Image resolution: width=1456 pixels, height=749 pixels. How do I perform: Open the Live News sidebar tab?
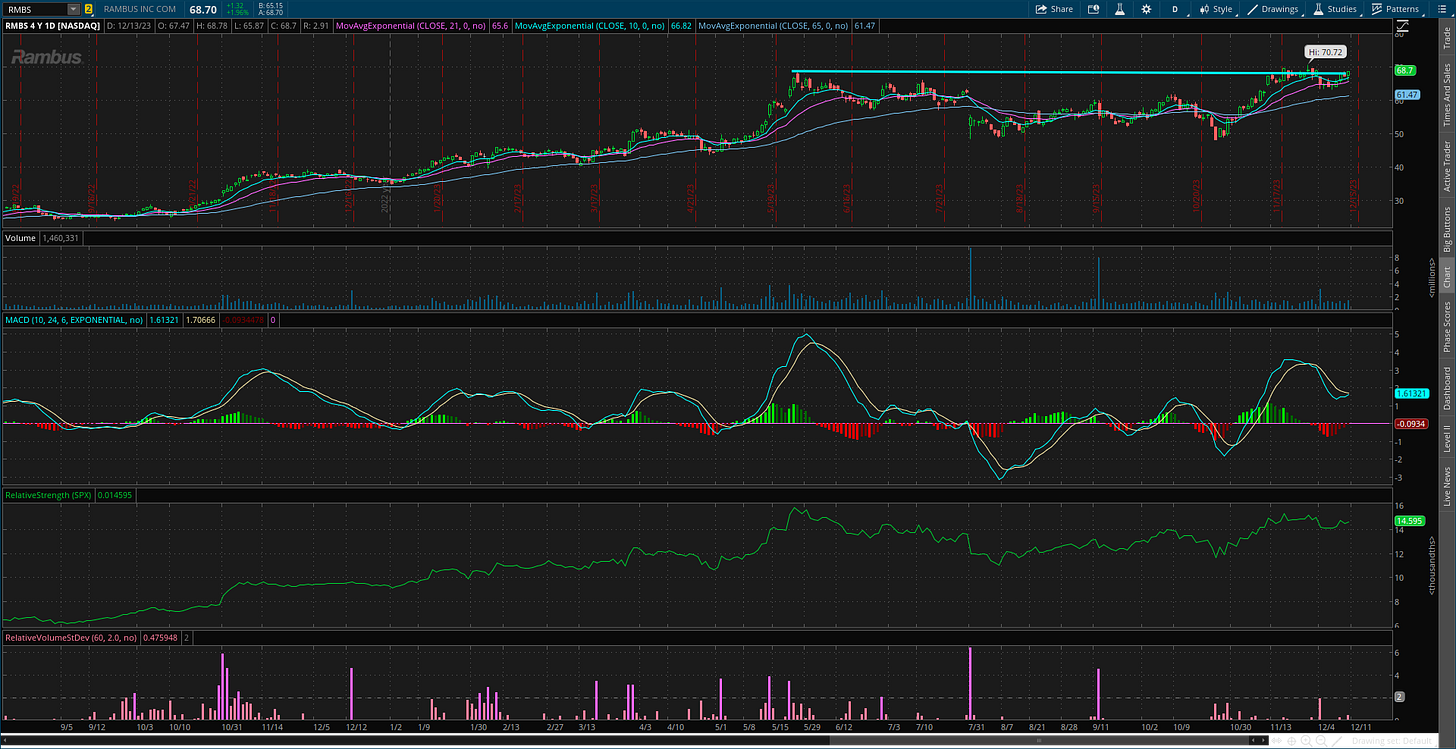[x=1447, y=484]
